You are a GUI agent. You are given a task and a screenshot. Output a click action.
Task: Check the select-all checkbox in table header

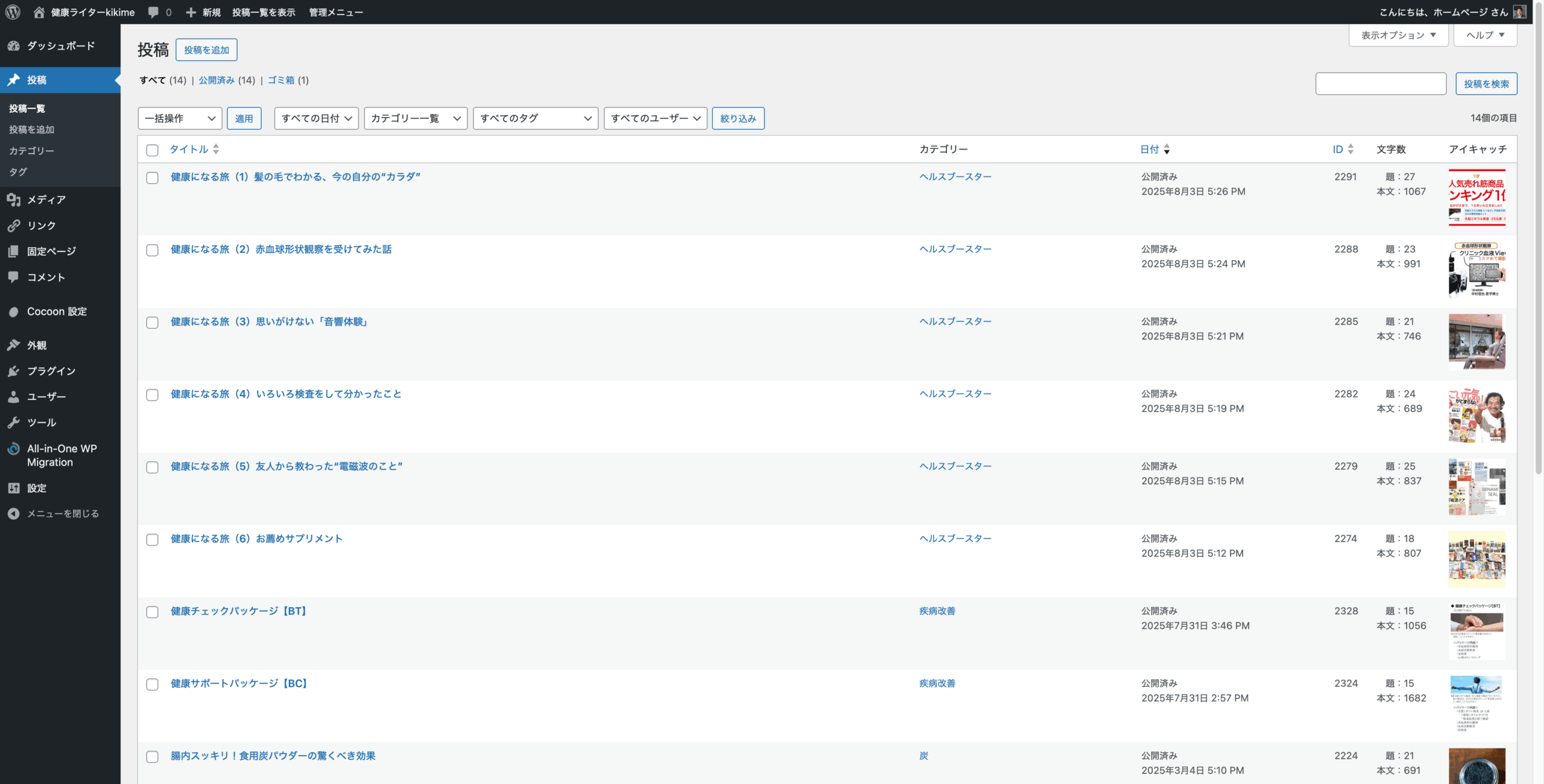[153, 150]
